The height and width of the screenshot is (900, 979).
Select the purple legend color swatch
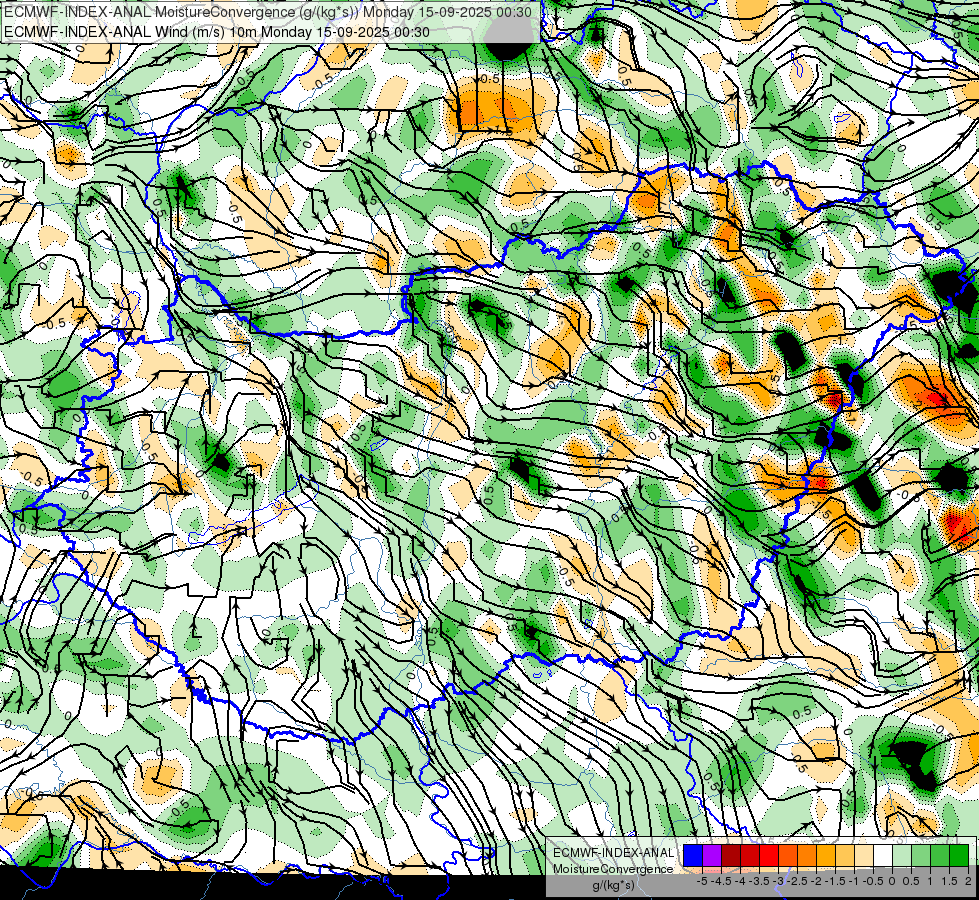click(712, 855)
